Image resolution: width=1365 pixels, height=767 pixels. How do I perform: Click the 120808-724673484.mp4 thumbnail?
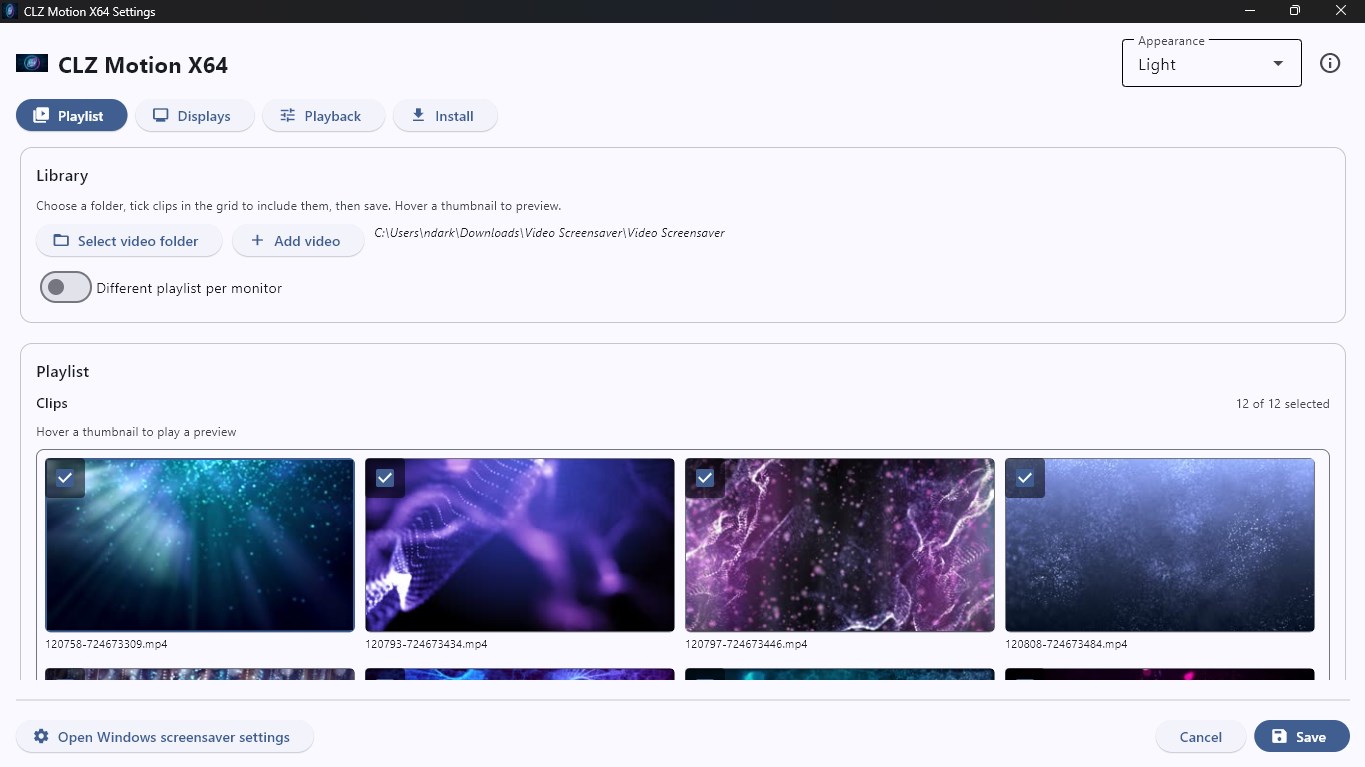coord(1160,545)
